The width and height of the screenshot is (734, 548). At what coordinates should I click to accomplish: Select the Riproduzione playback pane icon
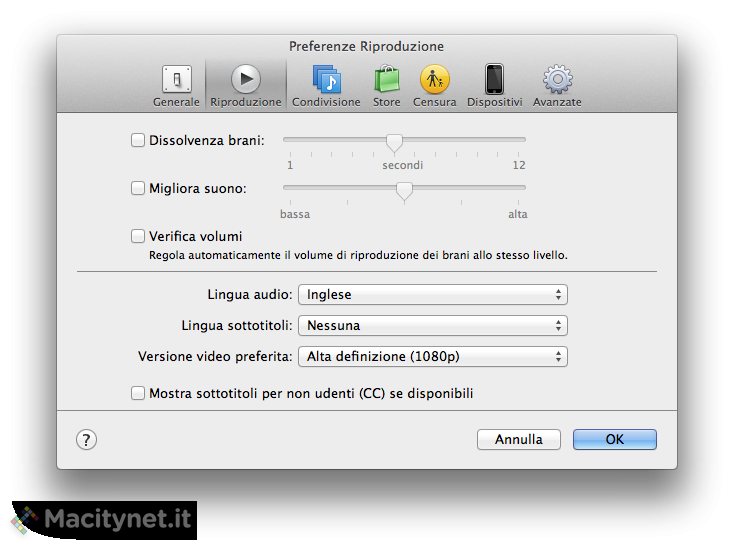(246, 86)
